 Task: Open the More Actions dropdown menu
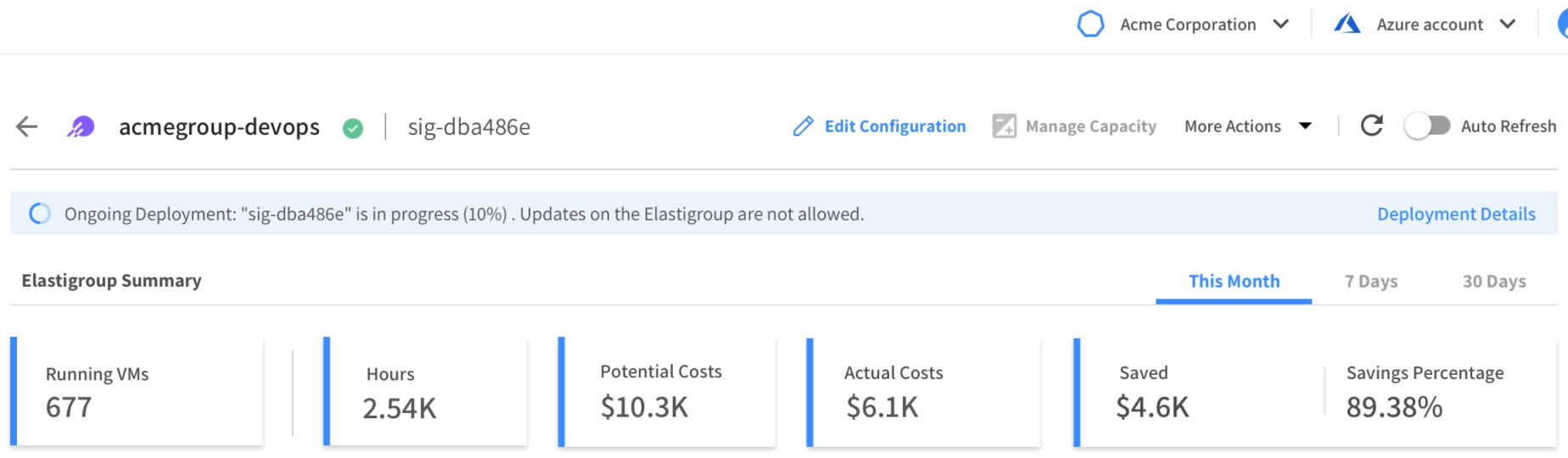point(1247,126)
